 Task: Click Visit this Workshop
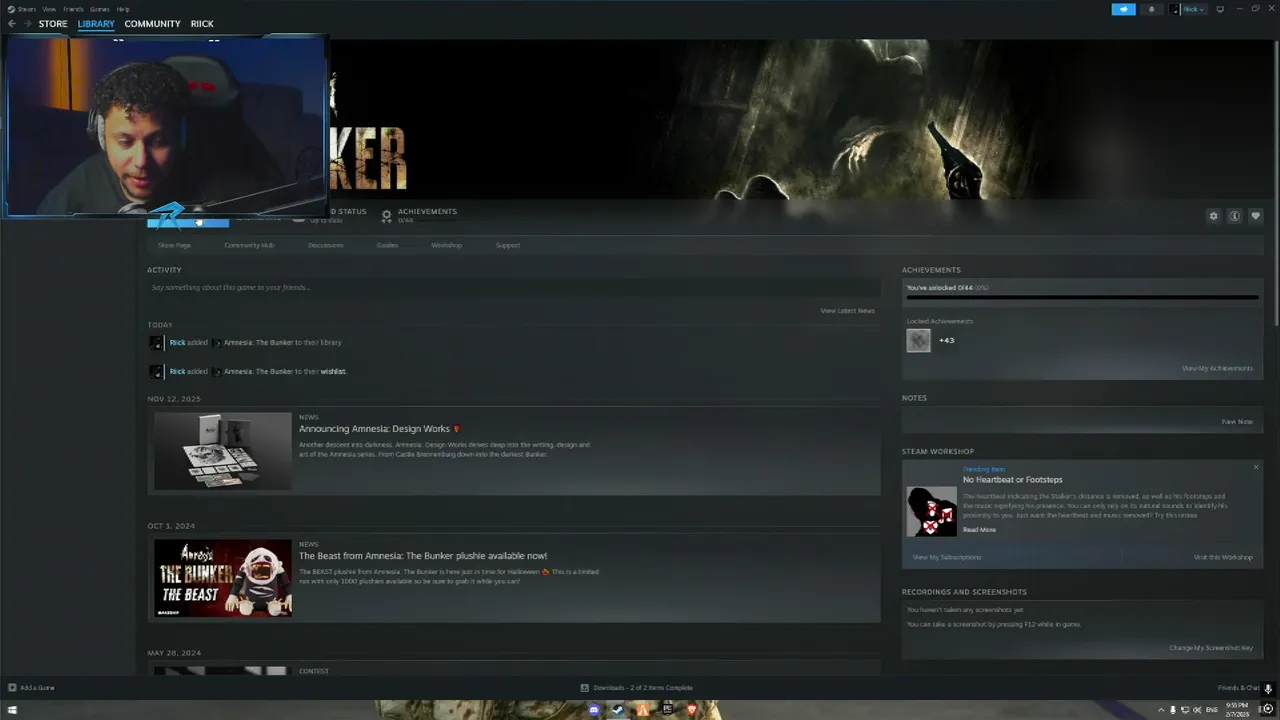click(x=1223, y=557)
